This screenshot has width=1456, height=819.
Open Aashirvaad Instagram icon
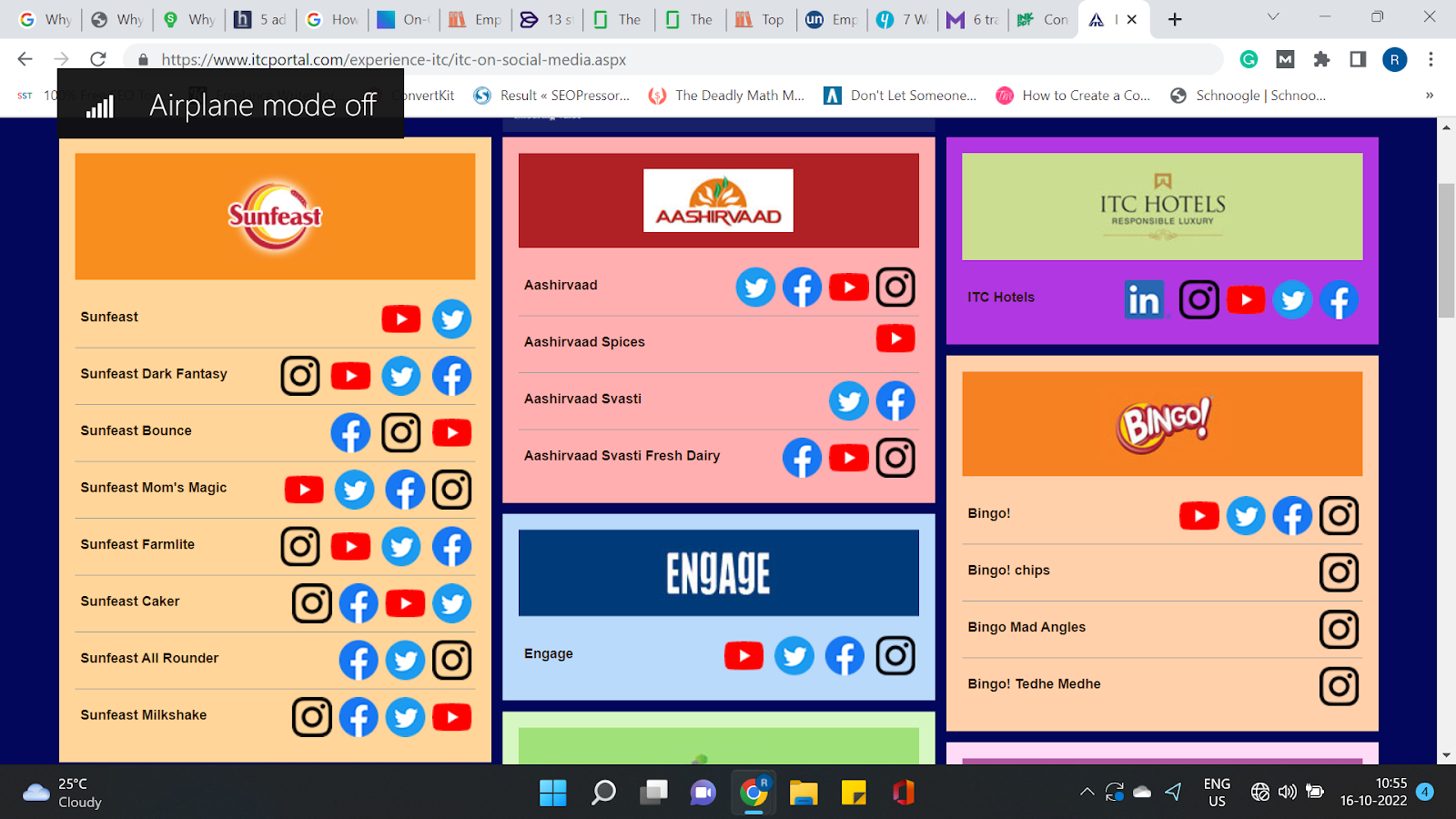coord(895,288)
